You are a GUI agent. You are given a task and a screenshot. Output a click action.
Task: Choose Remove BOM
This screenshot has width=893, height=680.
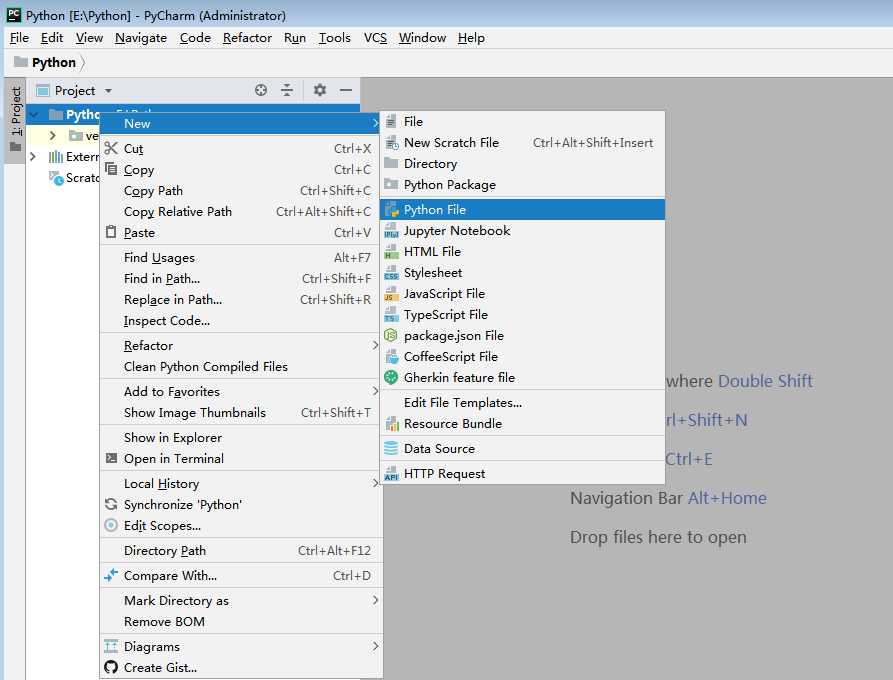240,621
